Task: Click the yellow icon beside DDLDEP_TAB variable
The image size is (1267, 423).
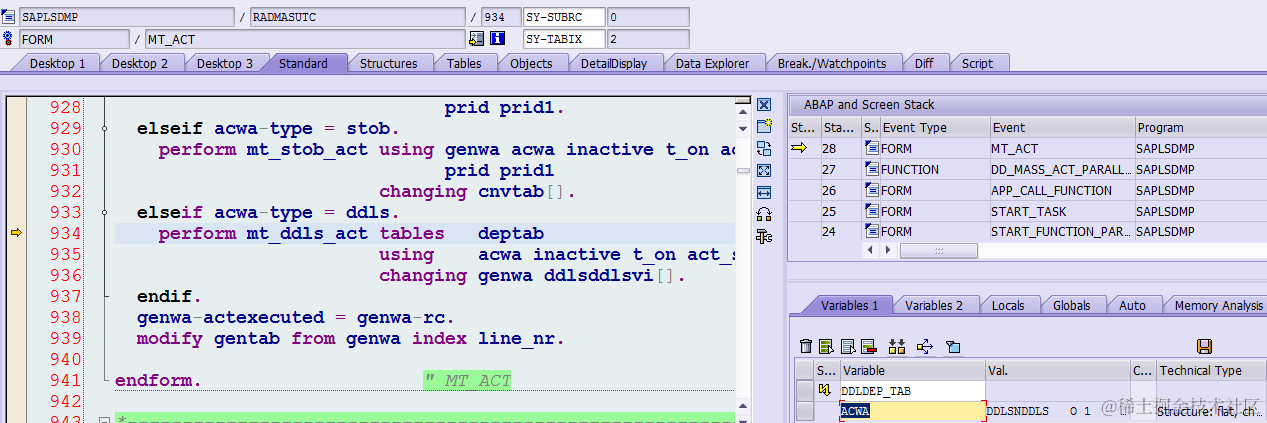Action: [x=826, y=391]
